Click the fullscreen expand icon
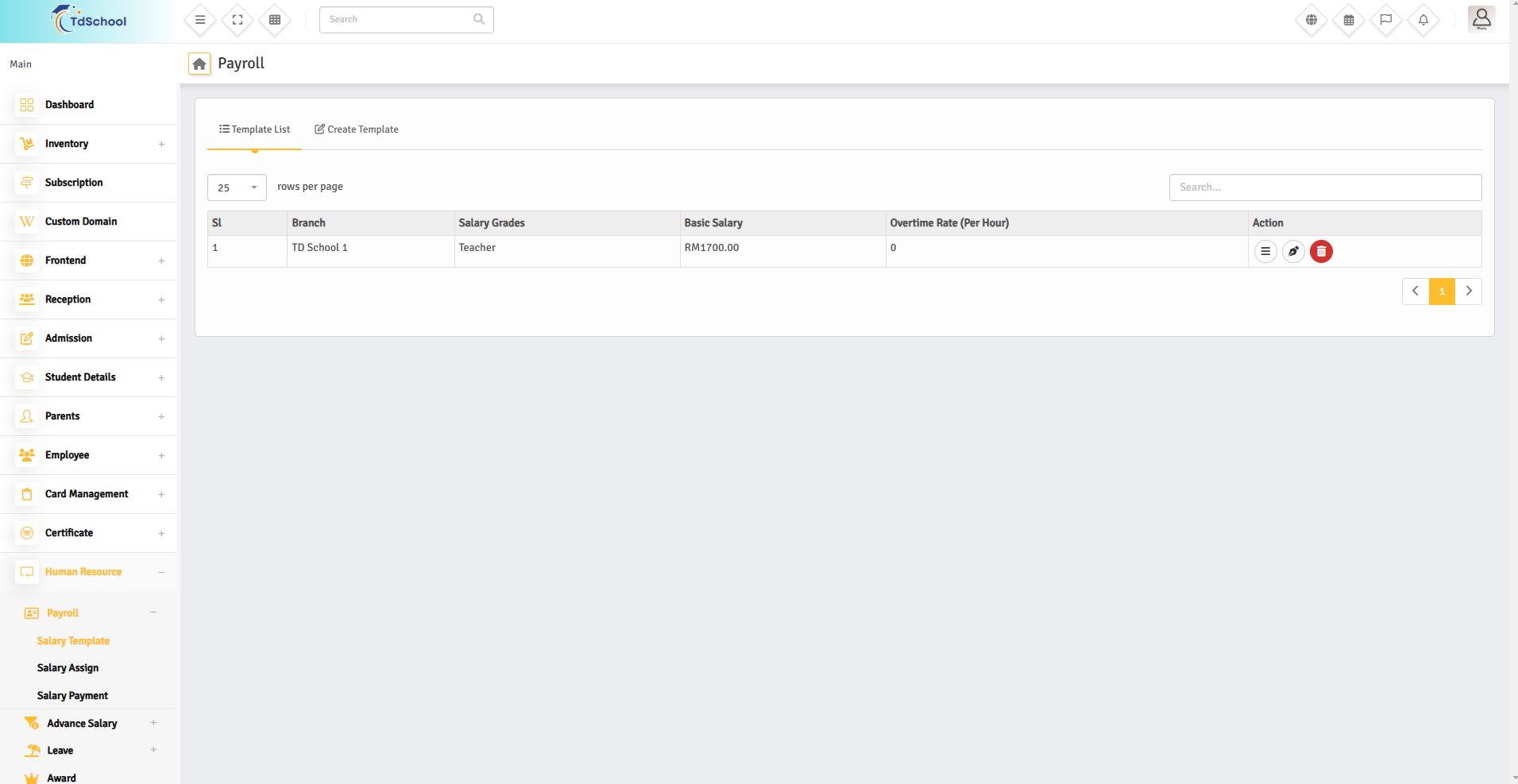Image resolution: width=1518 pixels, height=784 pixels. (x=238, y=20)
